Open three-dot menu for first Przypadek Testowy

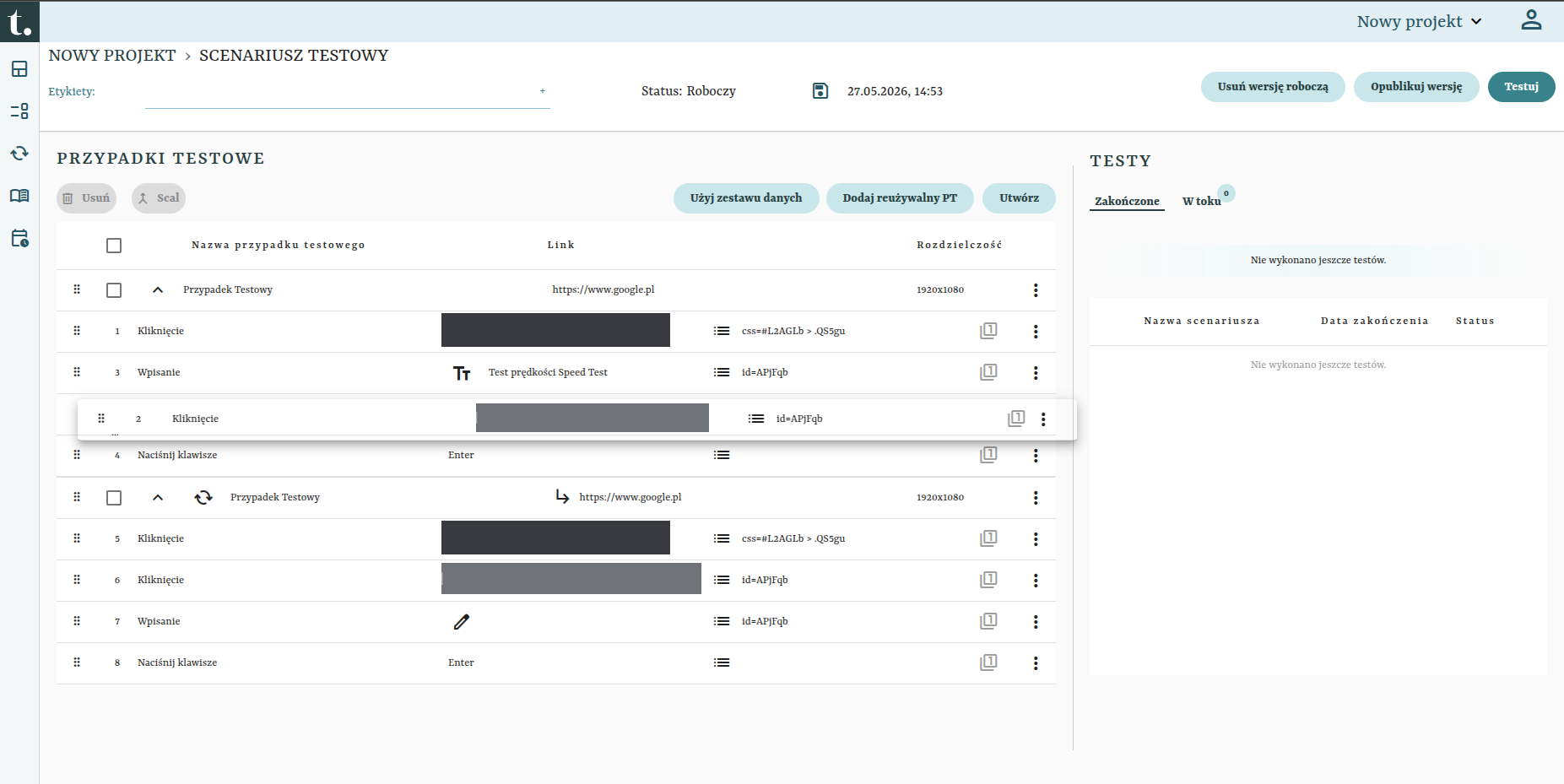pyautogui.click(x=1036, y=290)
